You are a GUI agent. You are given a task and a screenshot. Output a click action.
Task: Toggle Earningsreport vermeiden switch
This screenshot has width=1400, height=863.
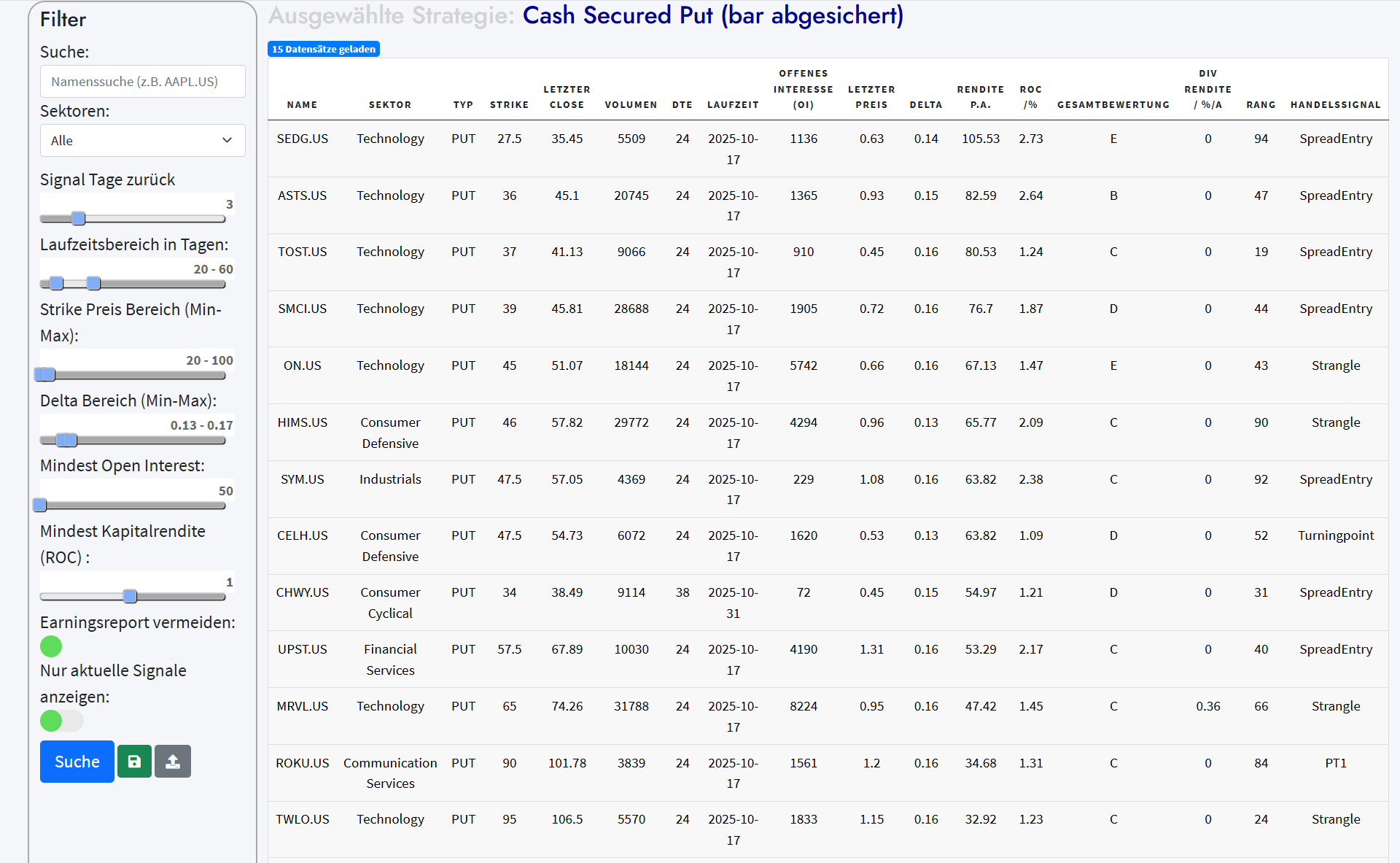[51, 646]
